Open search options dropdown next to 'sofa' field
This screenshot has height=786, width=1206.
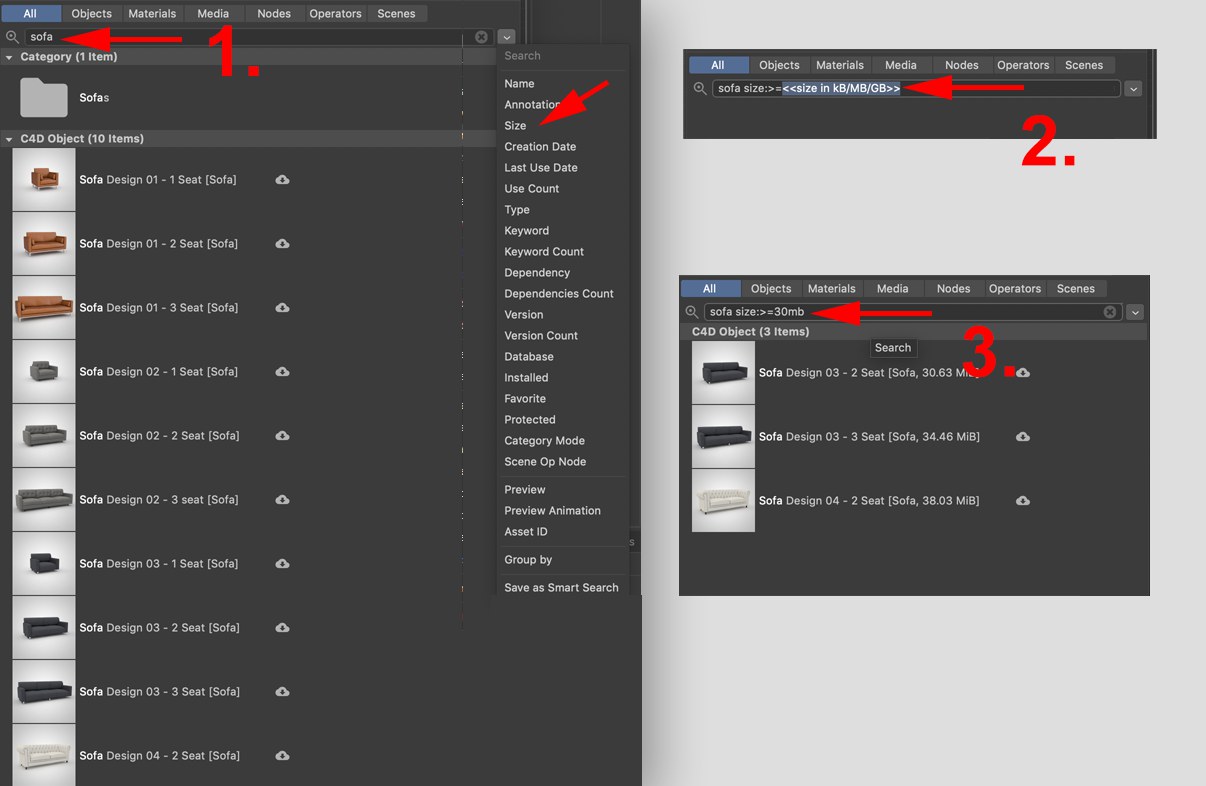pos(506,37)
